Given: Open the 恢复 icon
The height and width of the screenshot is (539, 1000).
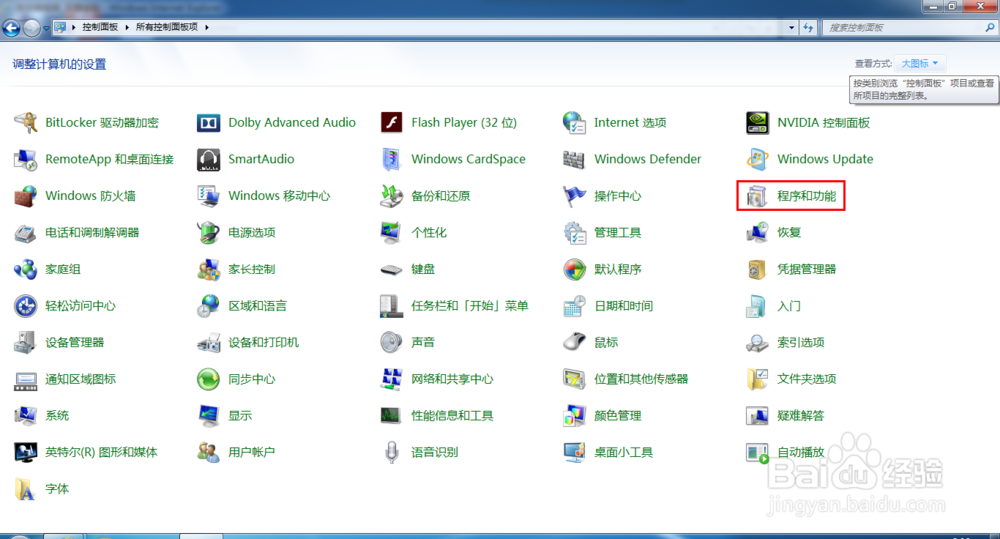Looking at the screenshot, I should [758, 233].
